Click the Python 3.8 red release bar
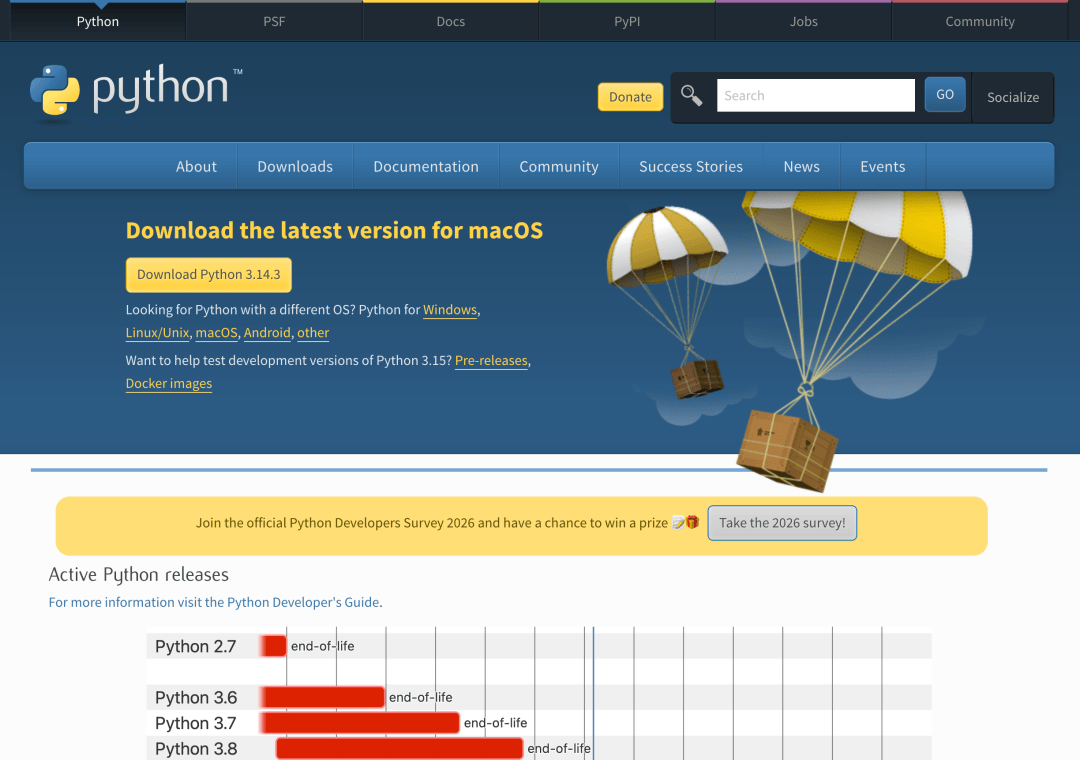This screenshot has height=760, width=1080. tap(399, 748)
